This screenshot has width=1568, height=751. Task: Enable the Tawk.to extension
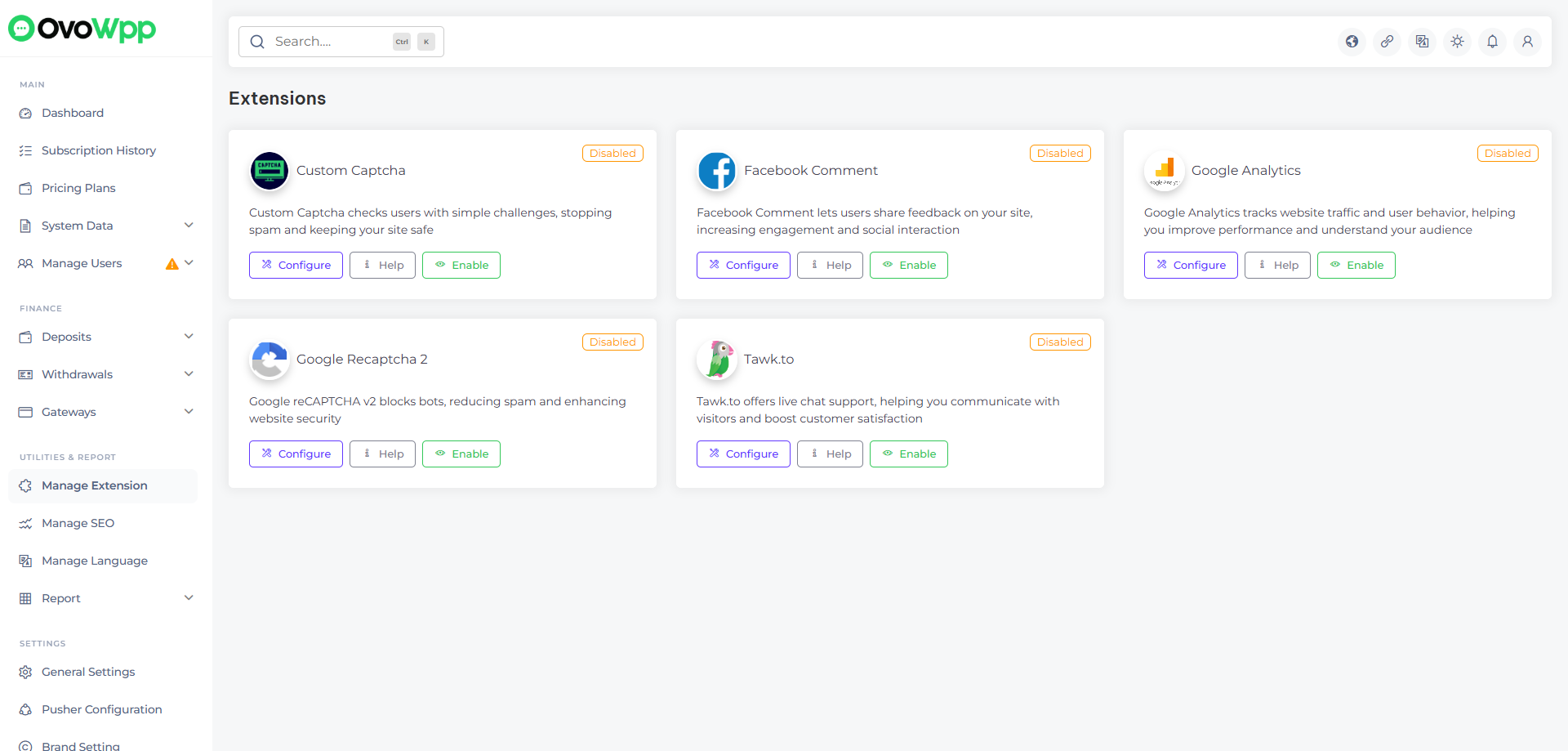pos(909,454)
